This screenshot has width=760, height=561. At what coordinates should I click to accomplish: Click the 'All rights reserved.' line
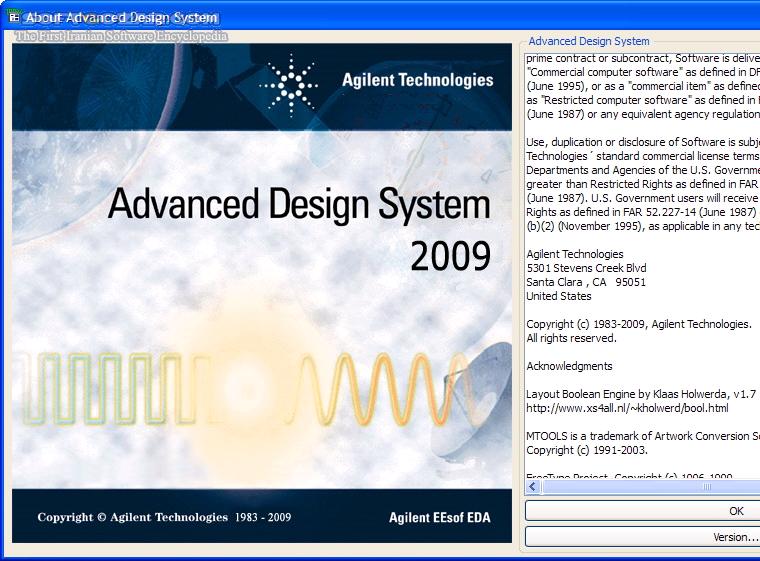571,338
